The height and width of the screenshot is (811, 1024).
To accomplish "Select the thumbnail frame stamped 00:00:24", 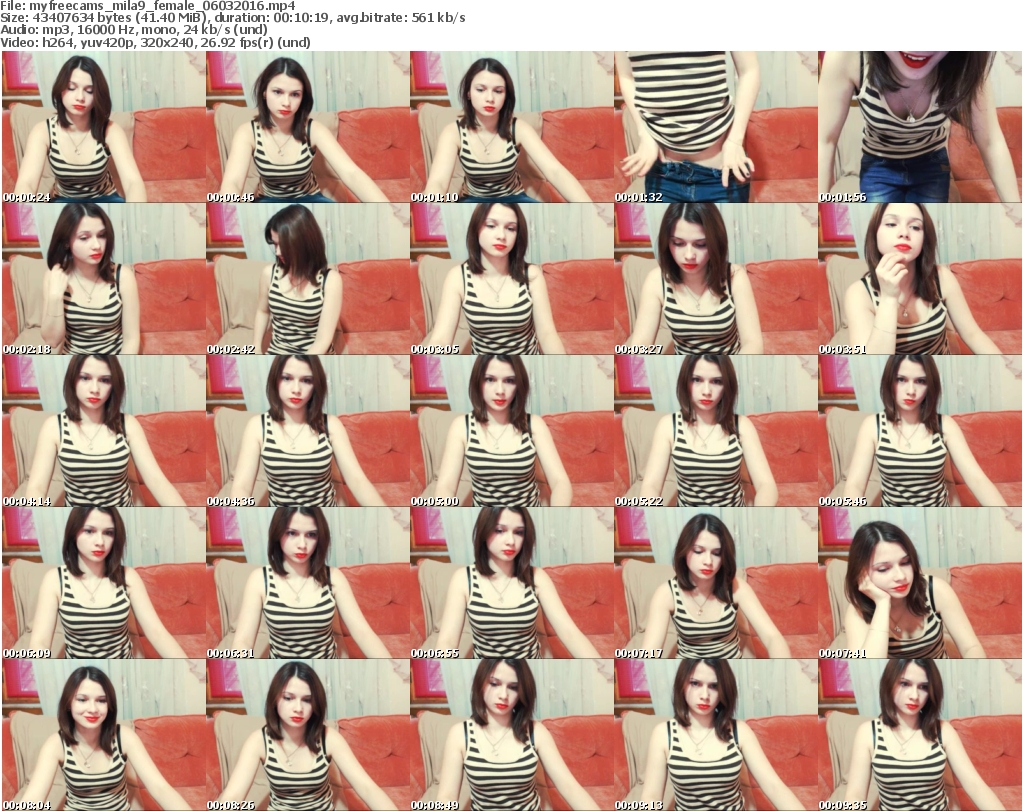I will tap(104, 127).
